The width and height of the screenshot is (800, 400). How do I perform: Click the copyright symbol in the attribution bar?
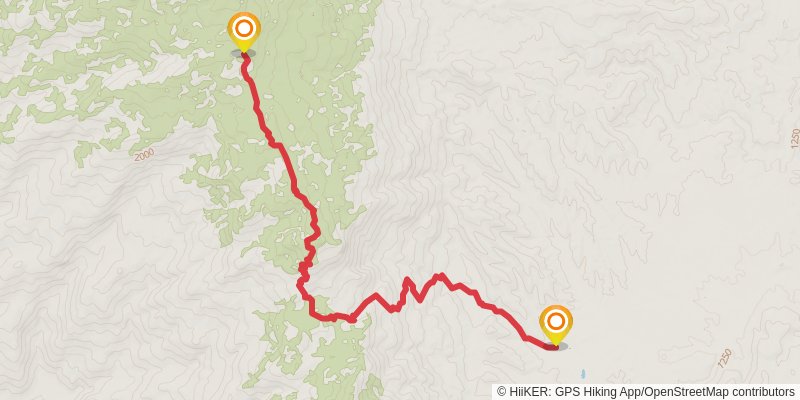[x=502, y=392]
